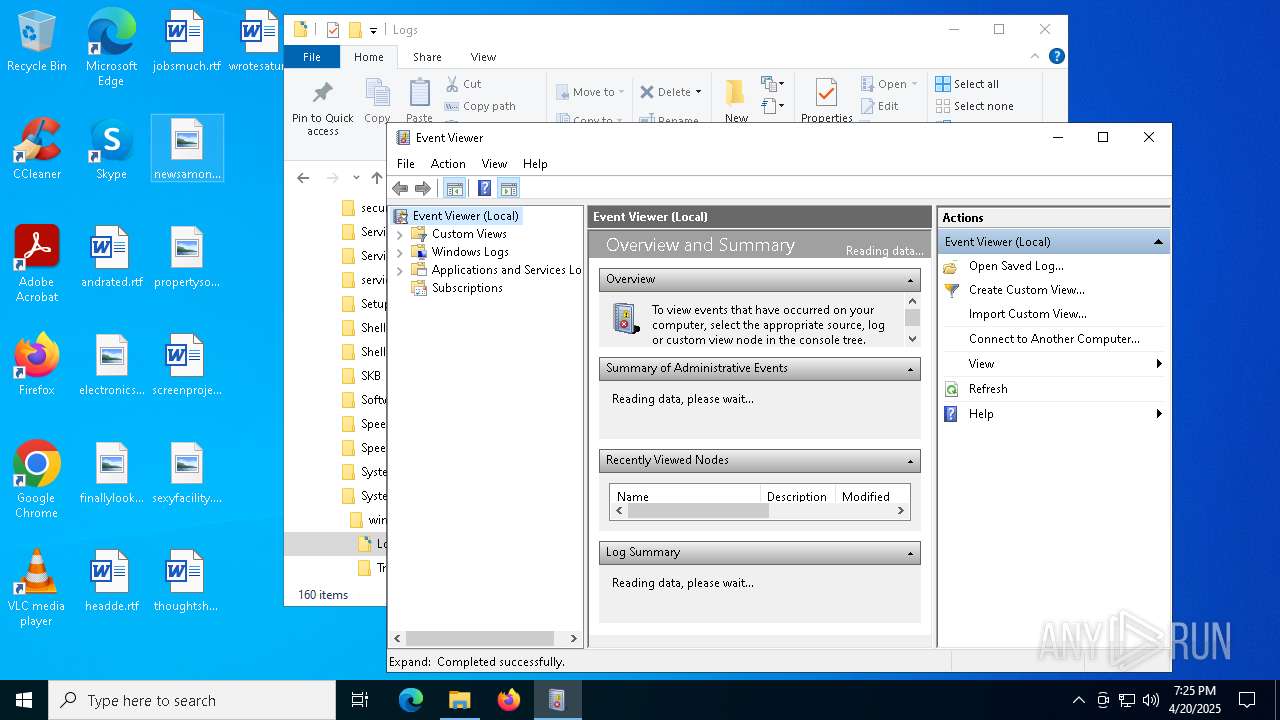
Task: Click Event Viewer taskbar icon
Action: tap(557, 700)
